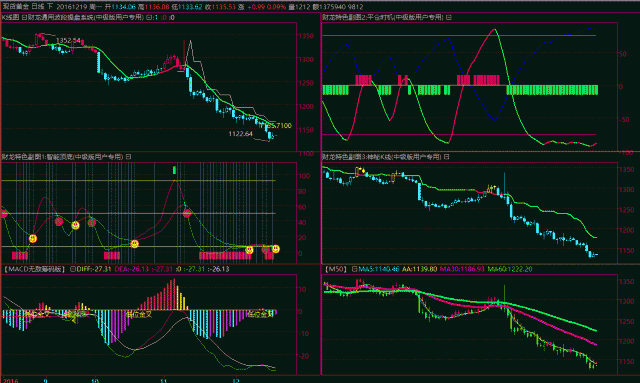Click the MACD无敌筹码版 indicator label
The image size is (640, 383).
coord(34,269)
